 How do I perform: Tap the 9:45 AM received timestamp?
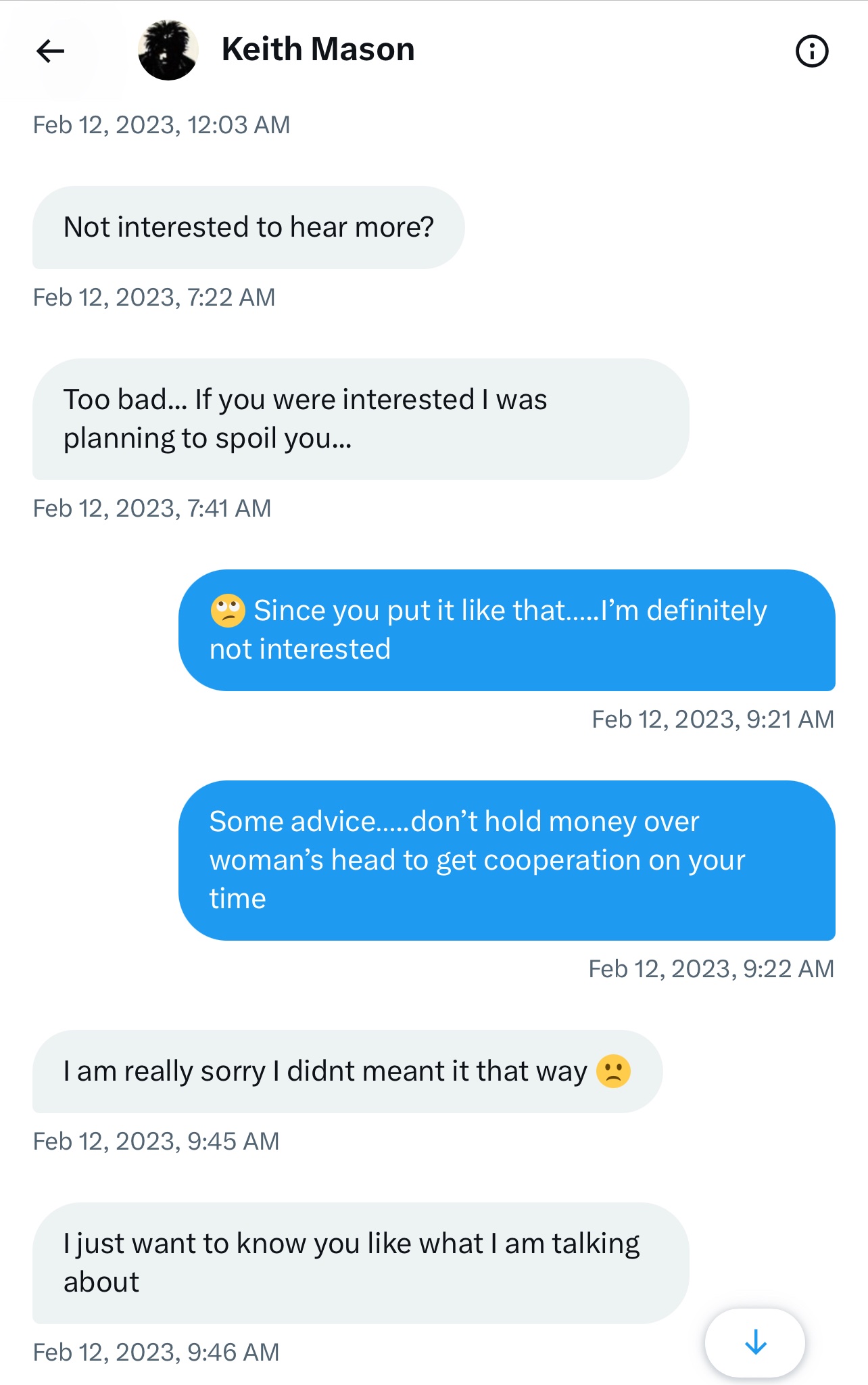(156, 1142)
